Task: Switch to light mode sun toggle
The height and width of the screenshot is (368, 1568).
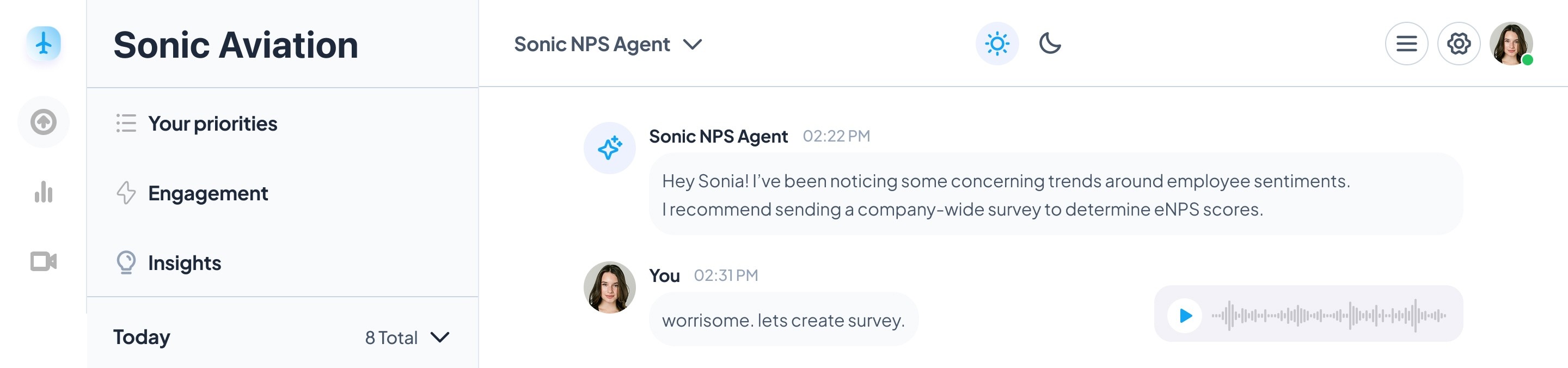Action: point(997,44)
